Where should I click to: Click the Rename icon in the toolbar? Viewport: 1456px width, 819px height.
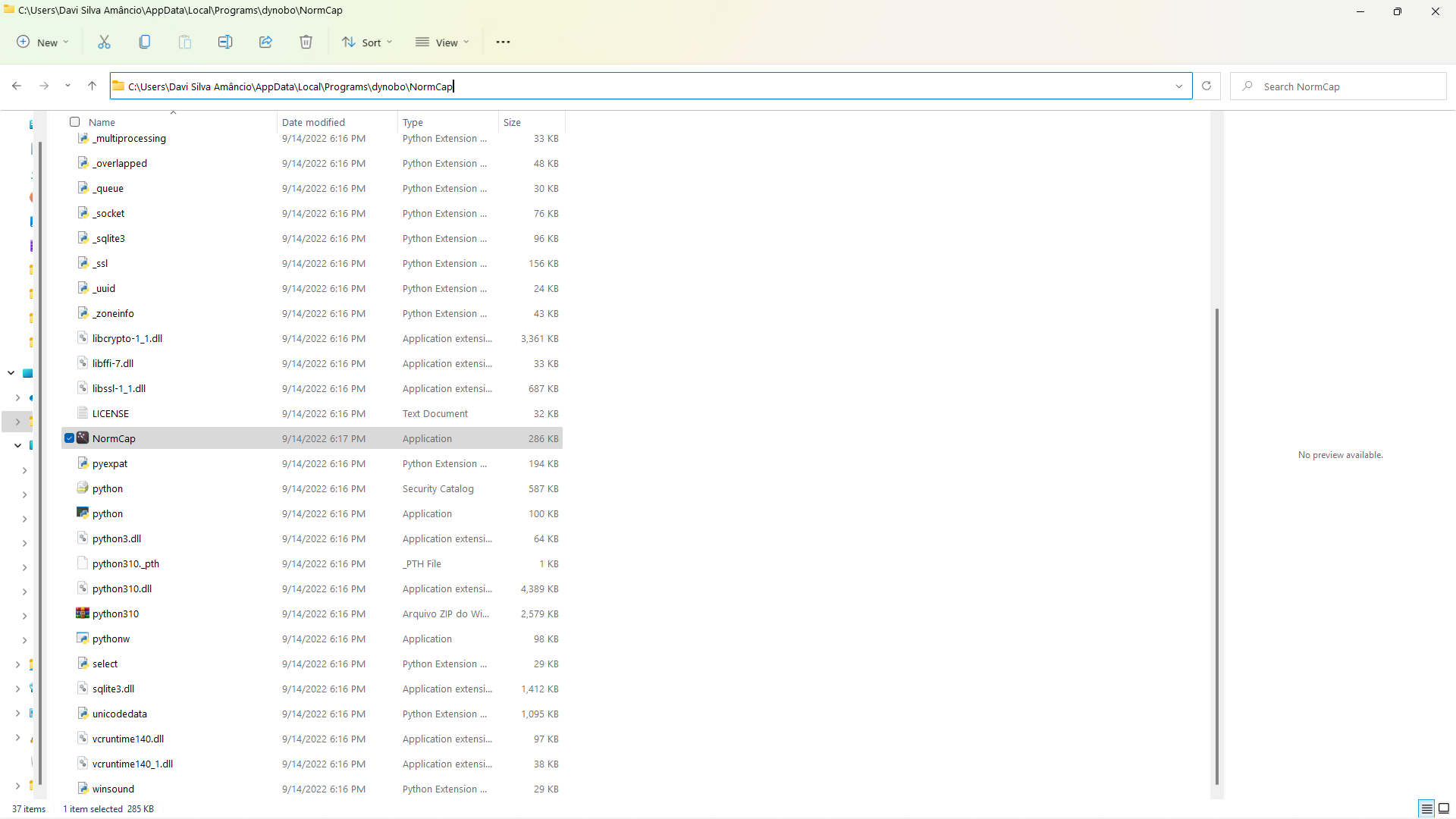[x=224, y=42]
